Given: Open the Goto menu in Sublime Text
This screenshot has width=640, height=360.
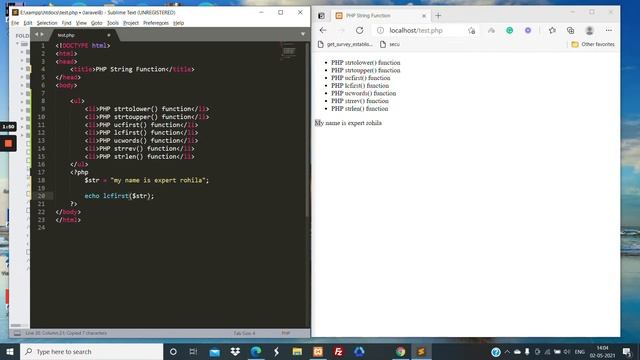Looking at the screenshot, I should pos(97,23).
